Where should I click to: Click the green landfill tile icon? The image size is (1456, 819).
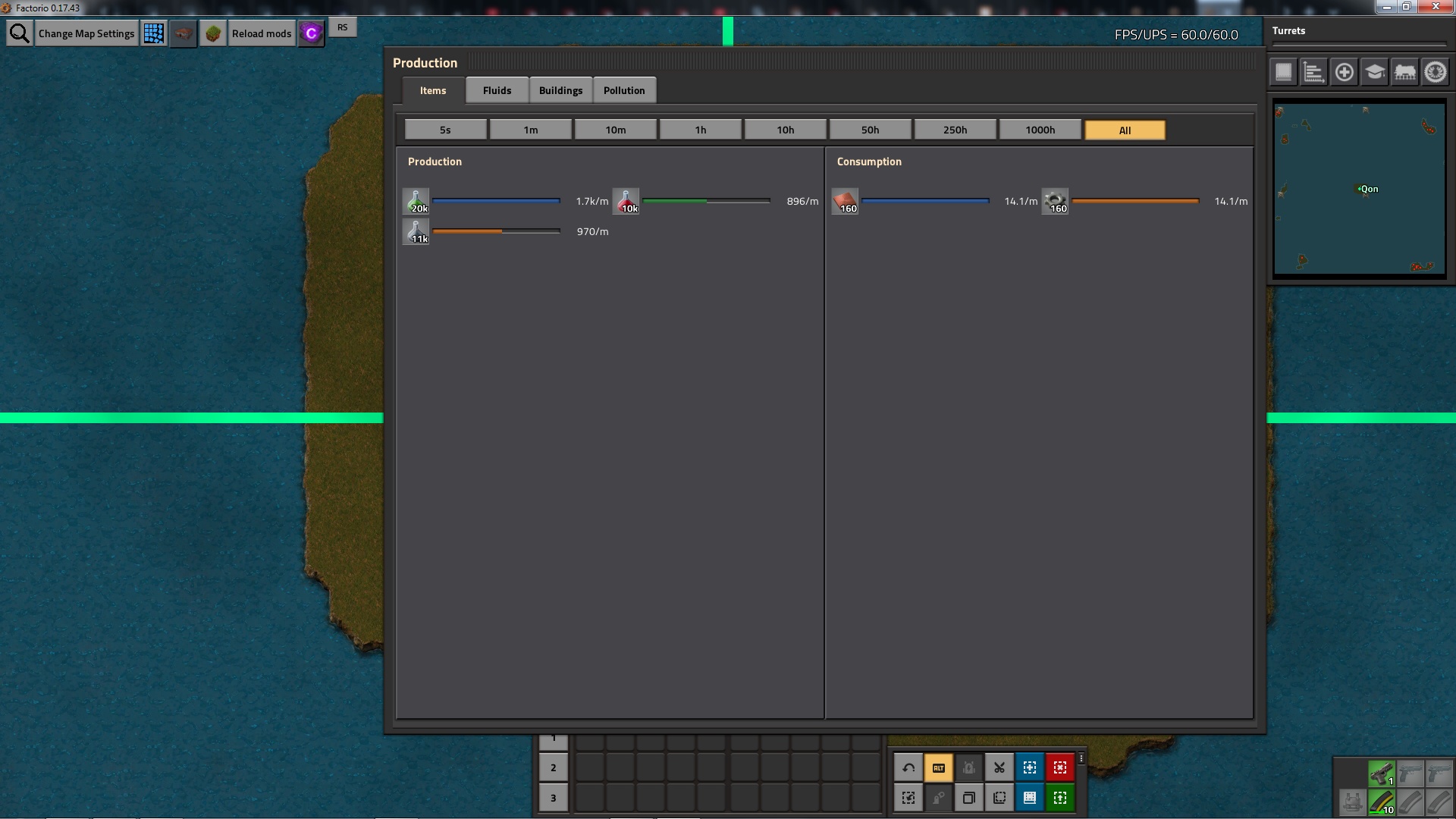[213, 33]
